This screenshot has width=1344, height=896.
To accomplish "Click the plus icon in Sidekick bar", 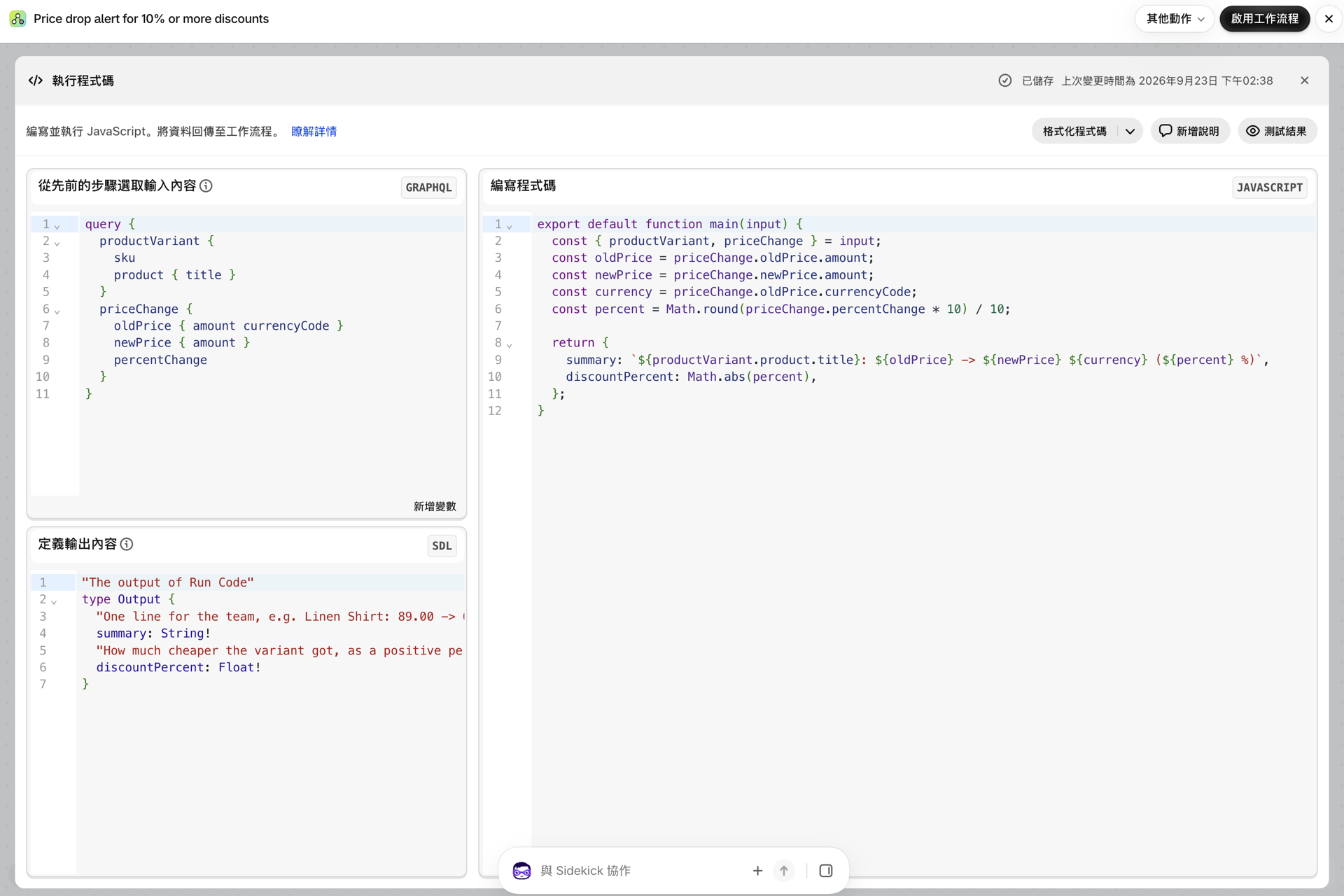I will tap(757, 870).
